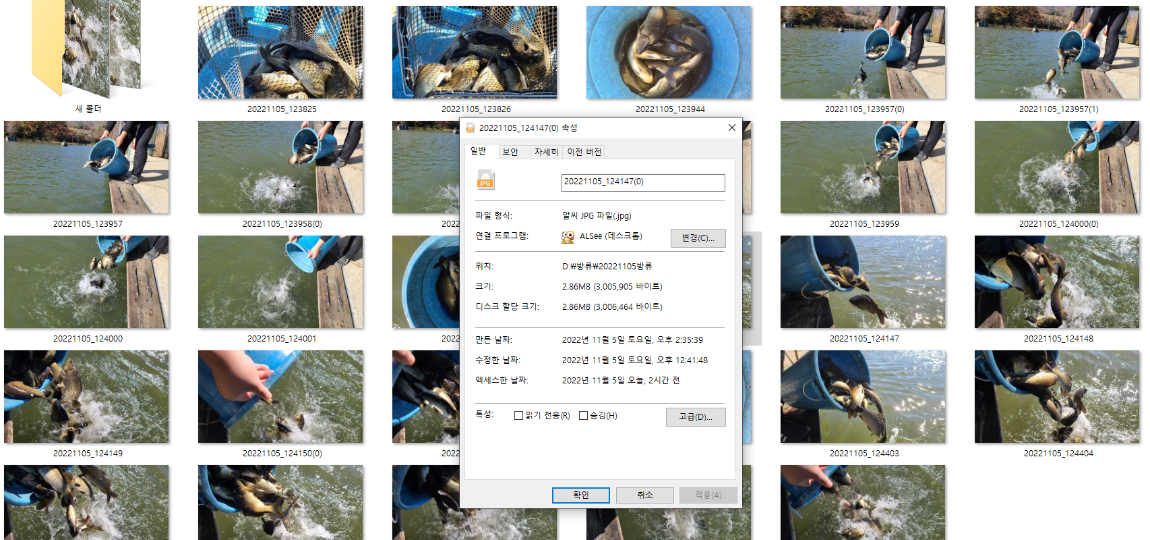Click the file name input field
The height and width of the screenshot is (540, 1150).
(x=642, y=183)
